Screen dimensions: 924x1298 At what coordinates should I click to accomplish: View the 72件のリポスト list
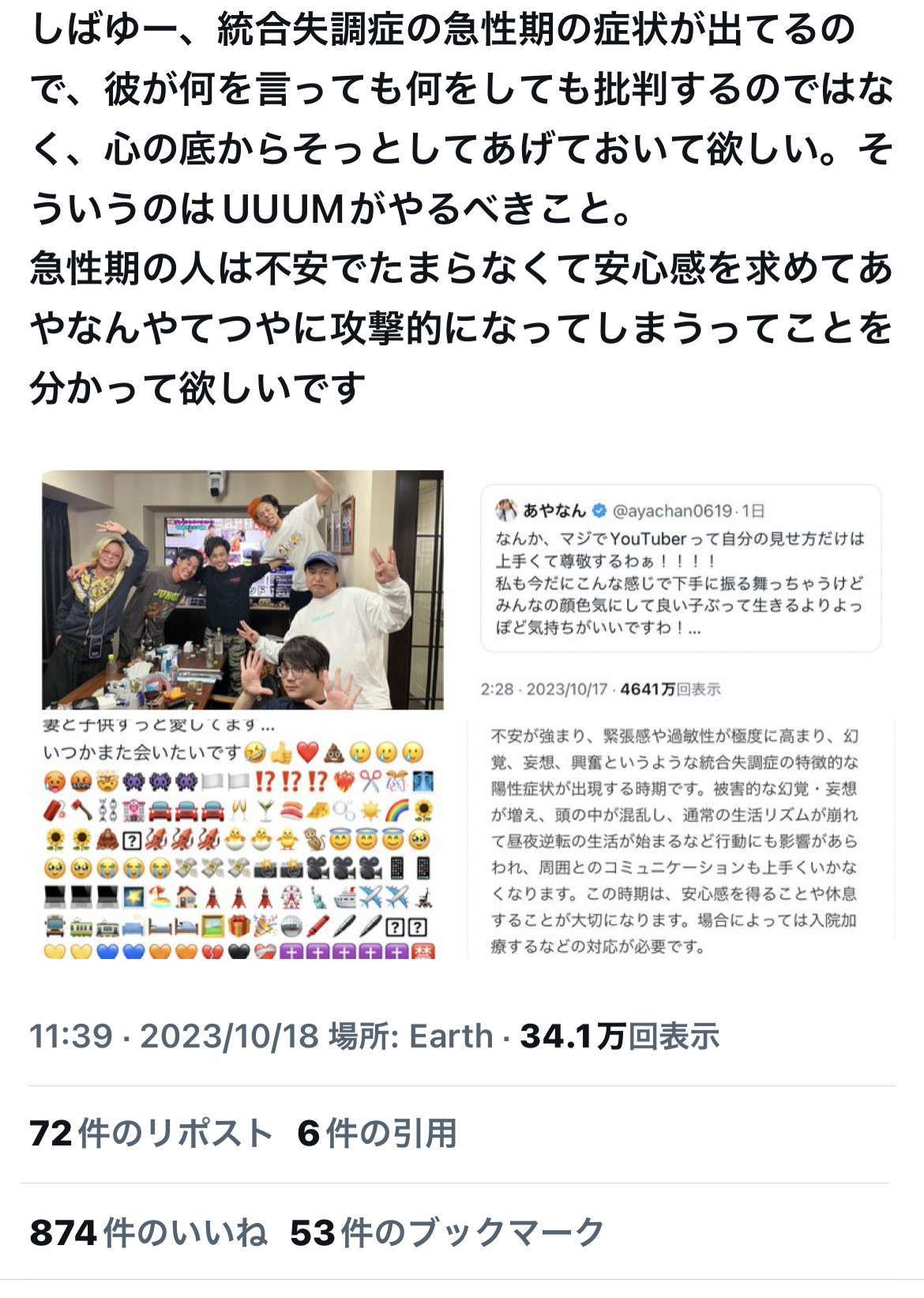[x=151, y=1134]
